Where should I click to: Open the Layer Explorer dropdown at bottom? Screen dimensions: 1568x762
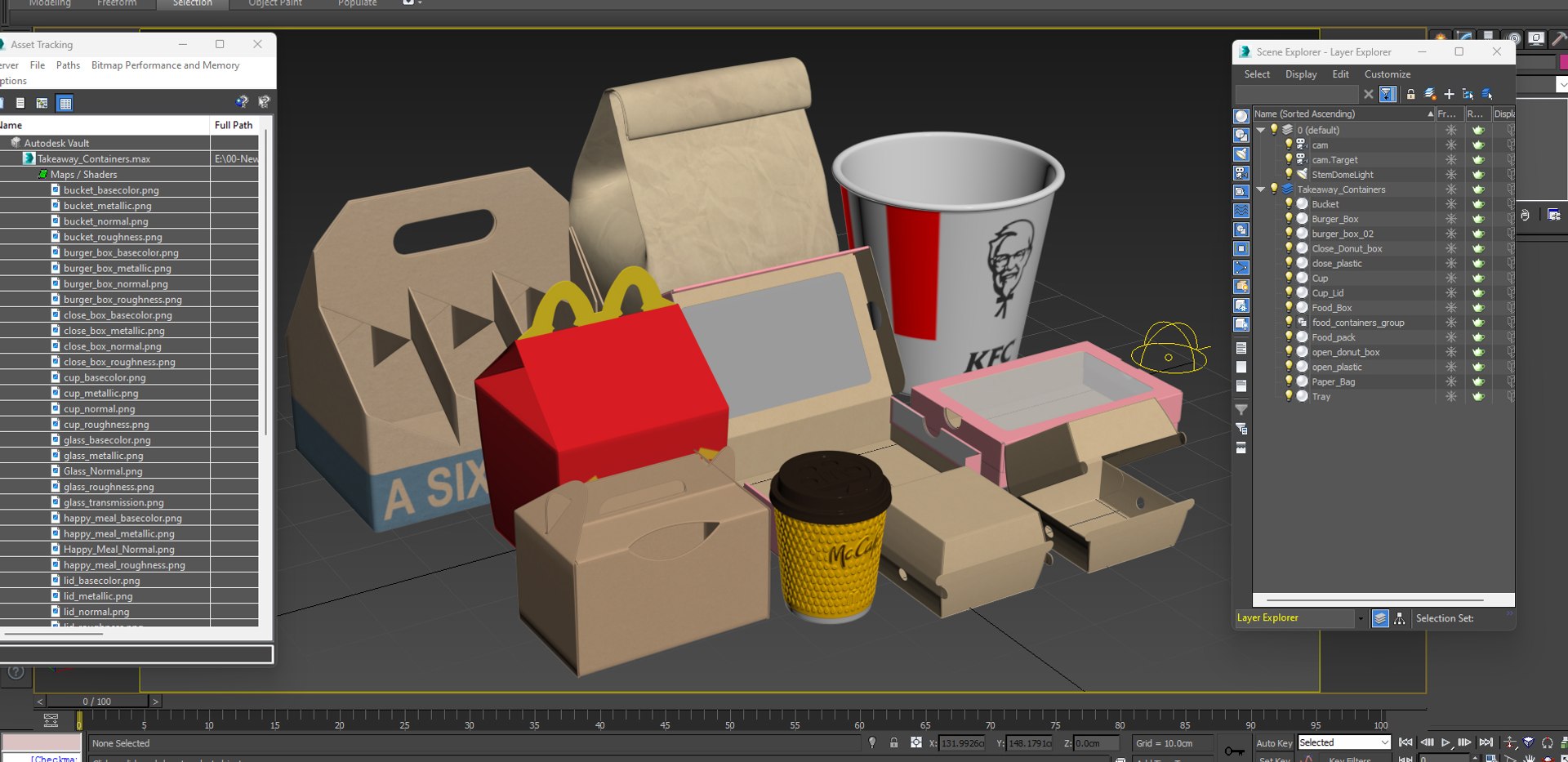[x=1361, y=618]
